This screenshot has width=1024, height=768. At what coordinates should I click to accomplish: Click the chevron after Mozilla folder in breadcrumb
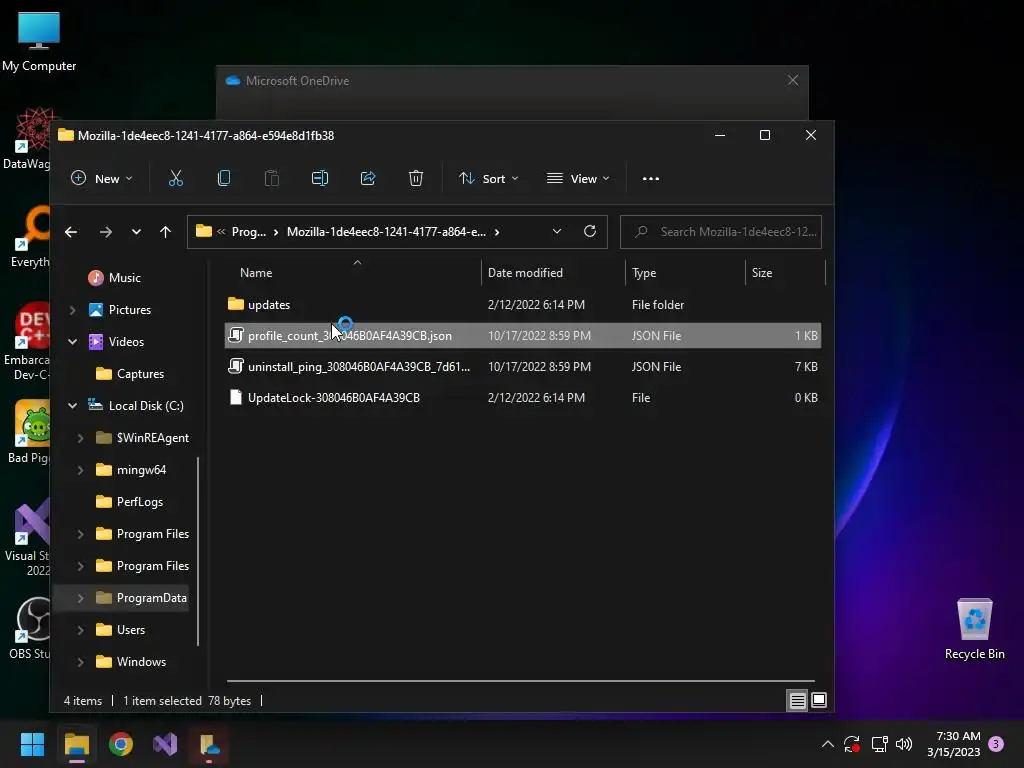pos(497,232)
